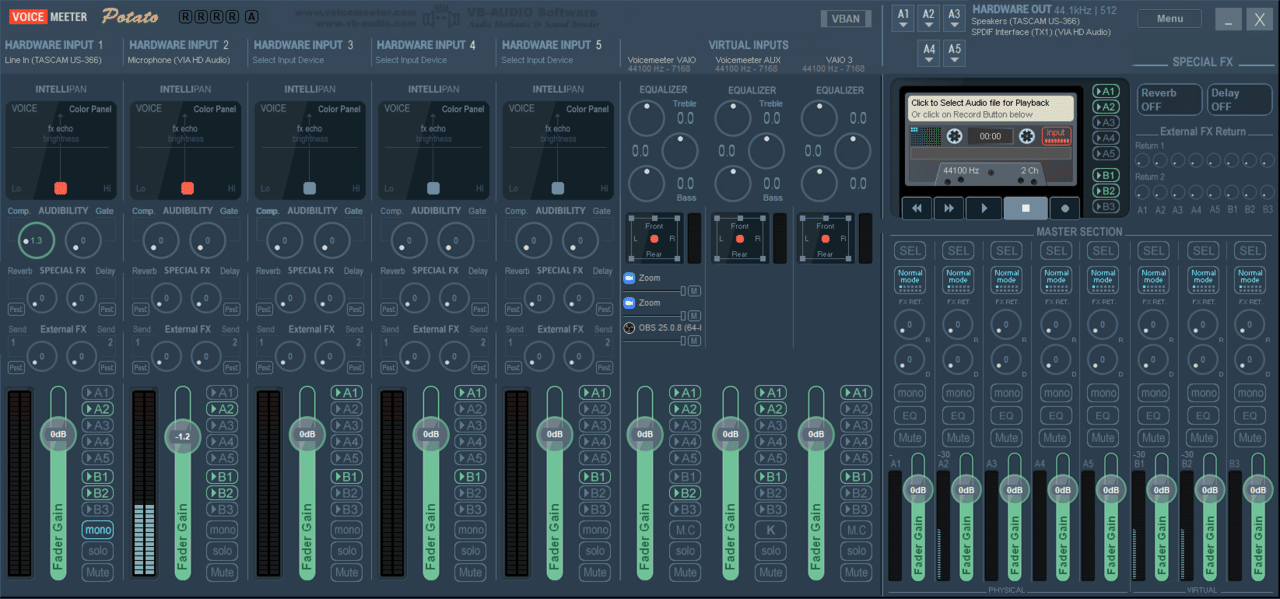This screenshot has height=599, width=1280.
Task: Toggle A1 routing on Hardware Input 1 strip
Action: (98, 393)
